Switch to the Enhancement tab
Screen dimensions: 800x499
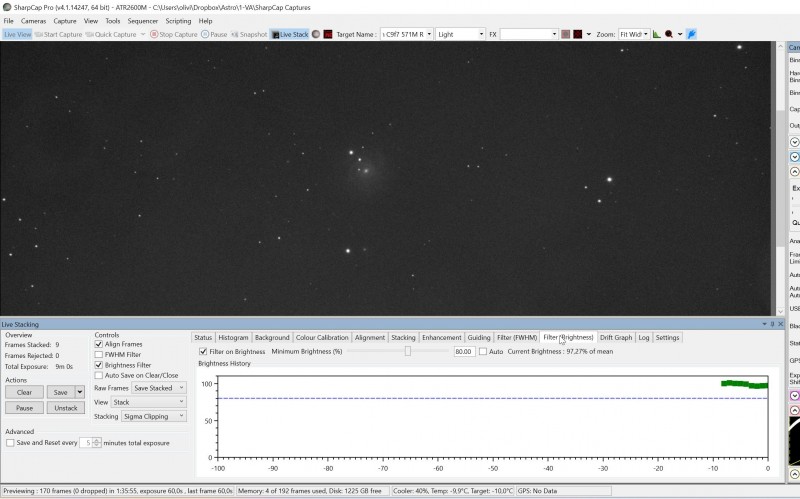[442, 338]
